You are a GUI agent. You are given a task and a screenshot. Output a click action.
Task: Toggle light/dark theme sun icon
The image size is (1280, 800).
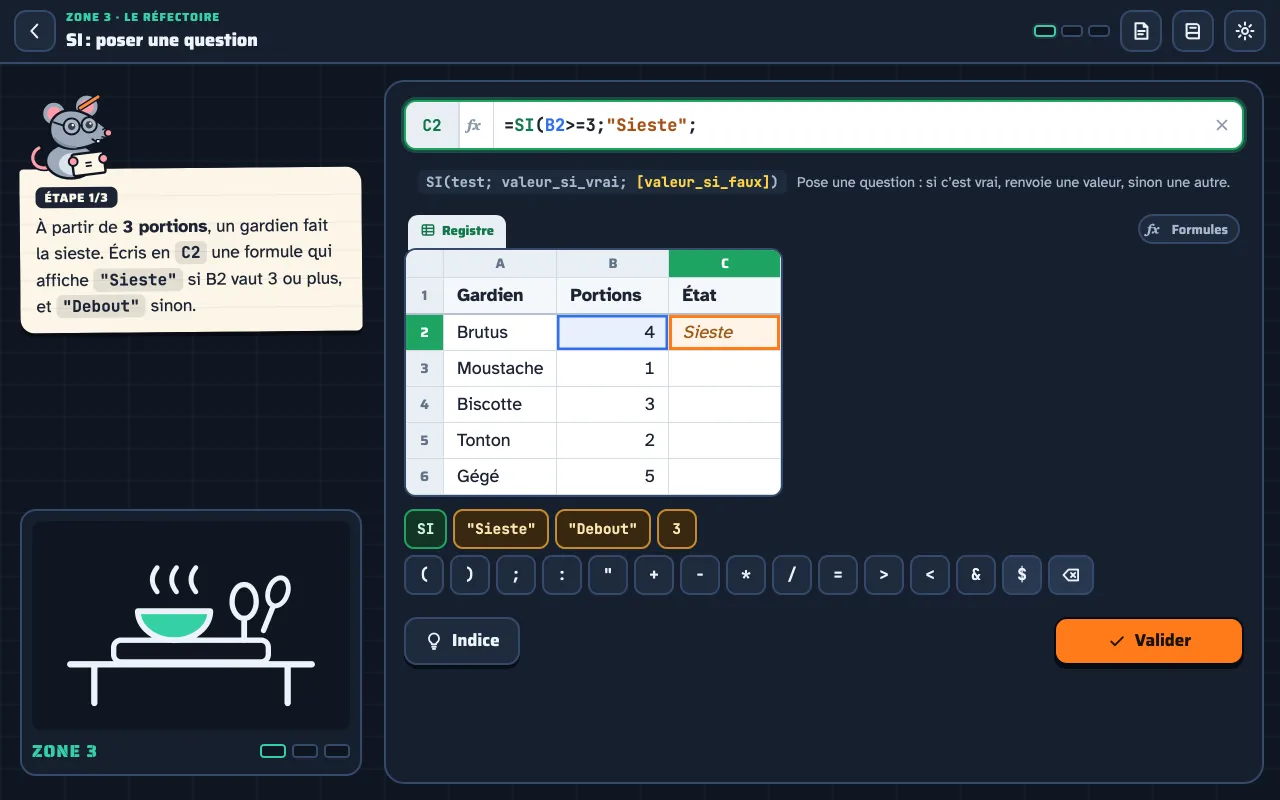(1245, 31)
